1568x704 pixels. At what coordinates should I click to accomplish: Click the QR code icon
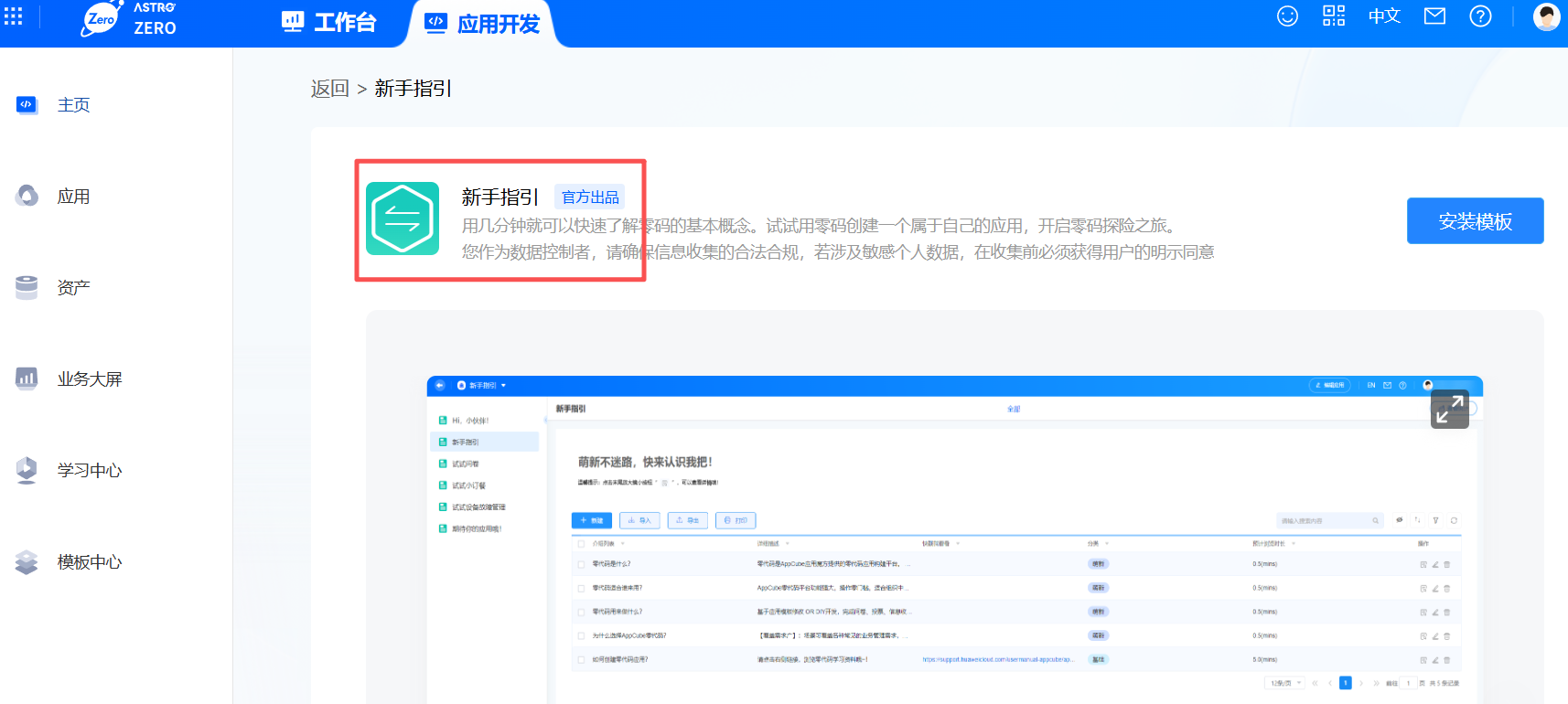1334,16
